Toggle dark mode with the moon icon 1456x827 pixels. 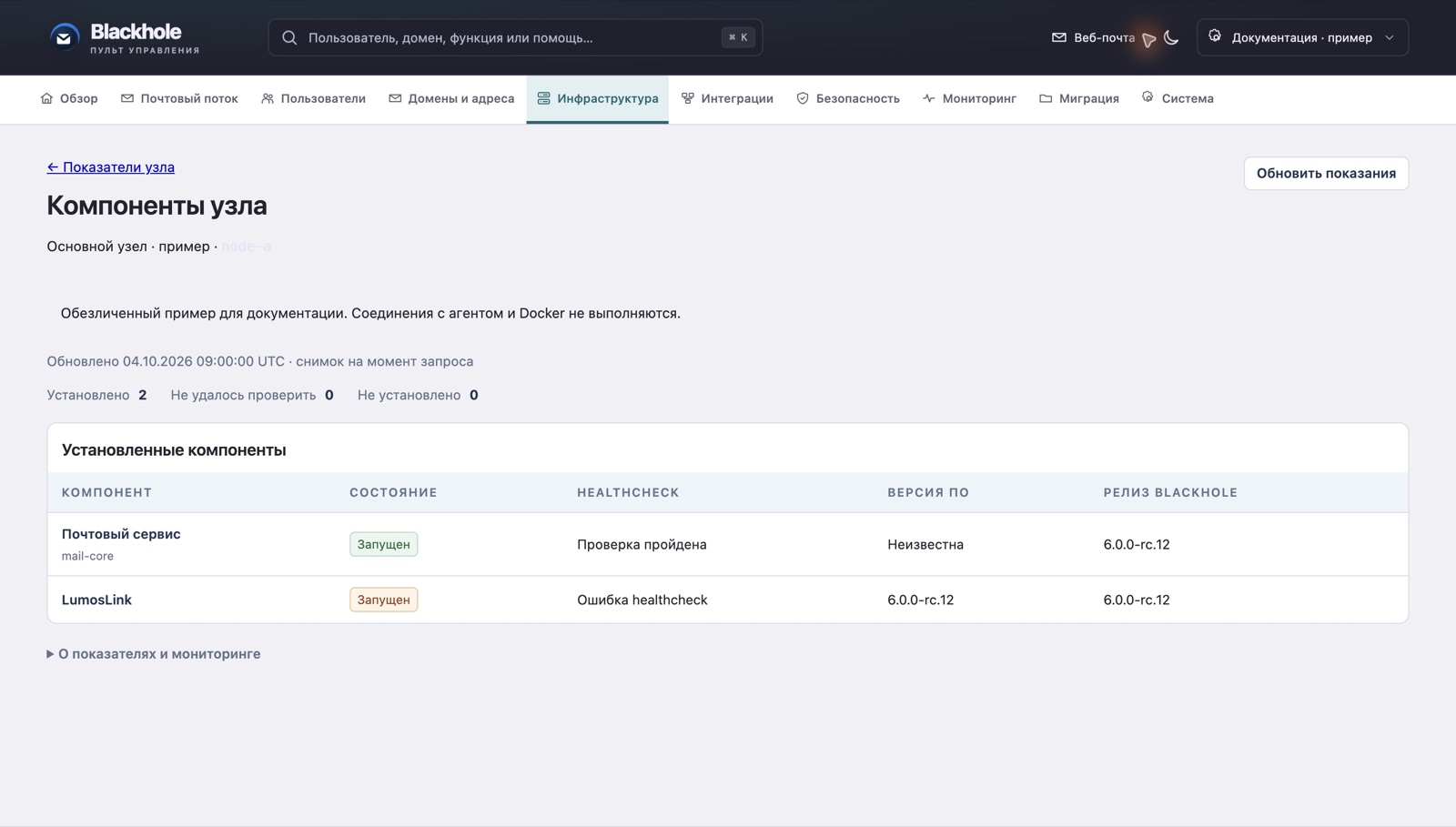(x=1171, y=37)
